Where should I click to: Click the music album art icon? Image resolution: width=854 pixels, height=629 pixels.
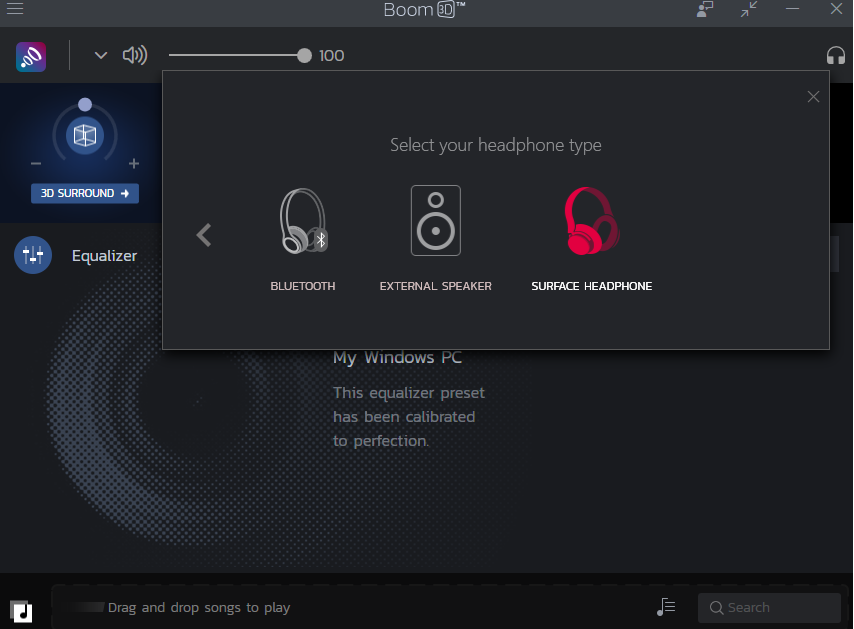21,611
